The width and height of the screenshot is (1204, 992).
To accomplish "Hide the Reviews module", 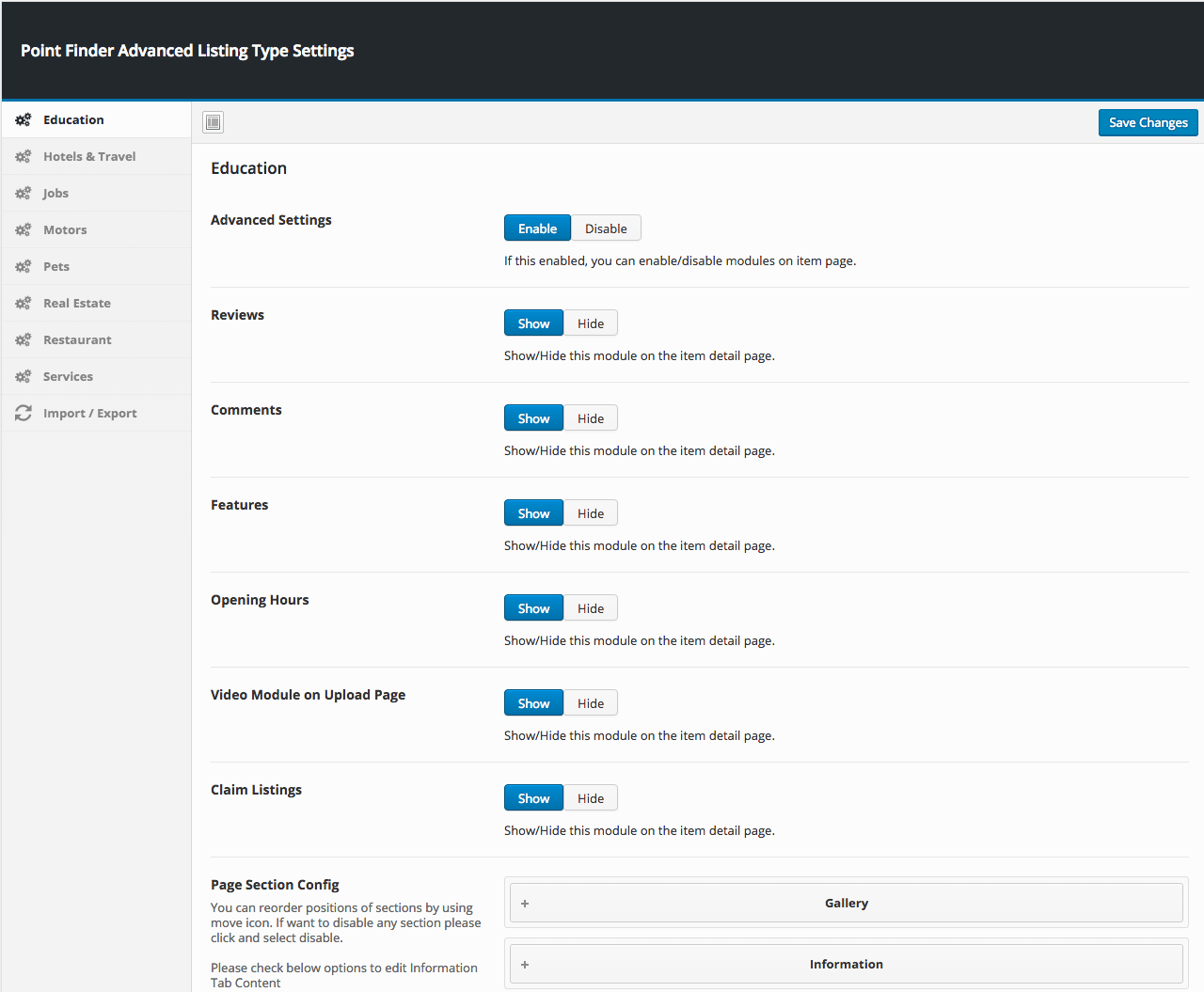I will (591, 323).
